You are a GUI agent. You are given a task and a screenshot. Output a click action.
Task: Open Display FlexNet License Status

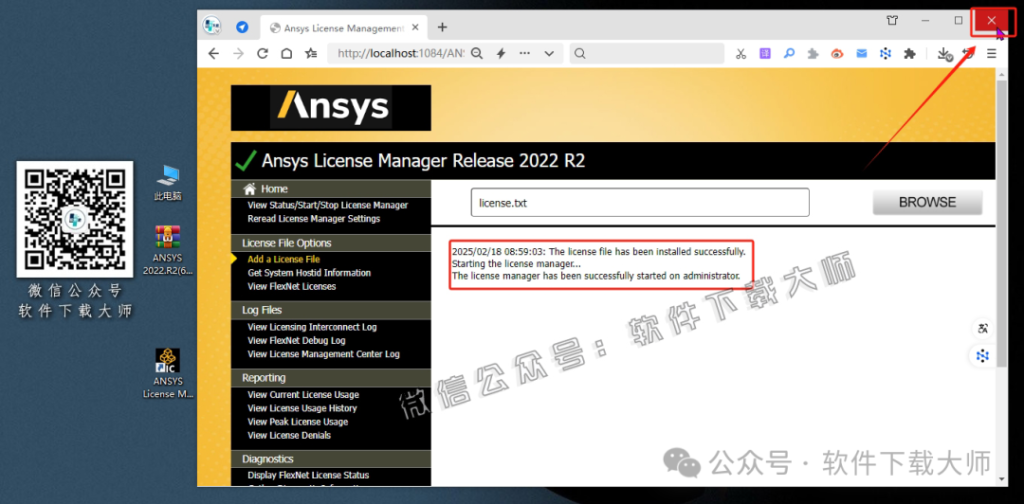point(308,475)
